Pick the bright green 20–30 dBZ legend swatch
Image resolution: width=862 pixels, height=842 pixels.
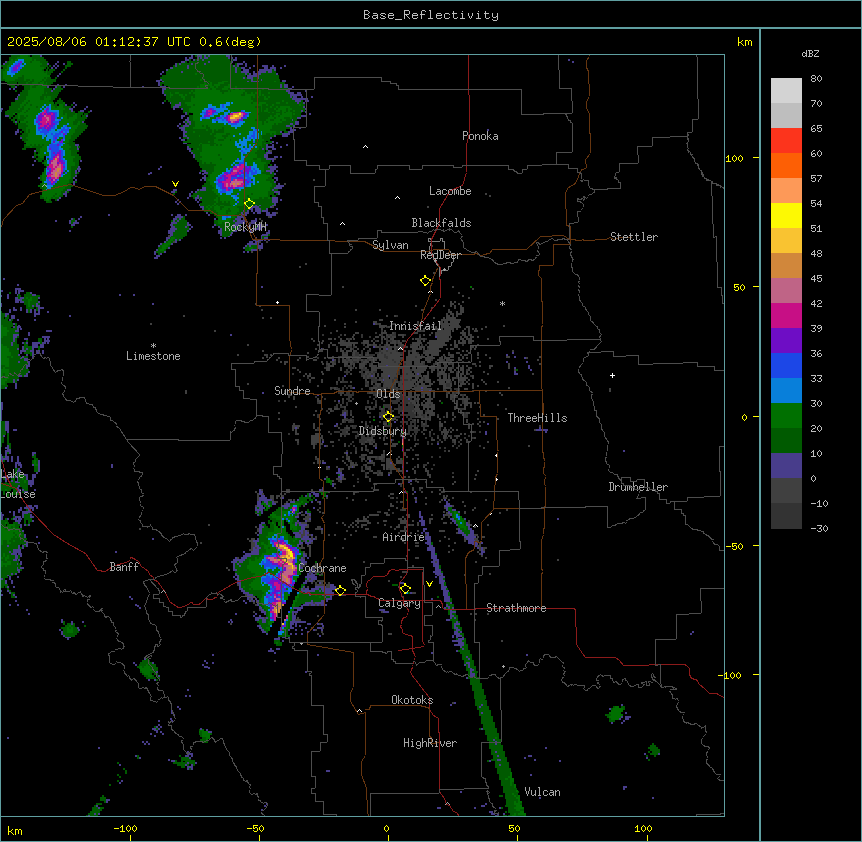point(786,416)
